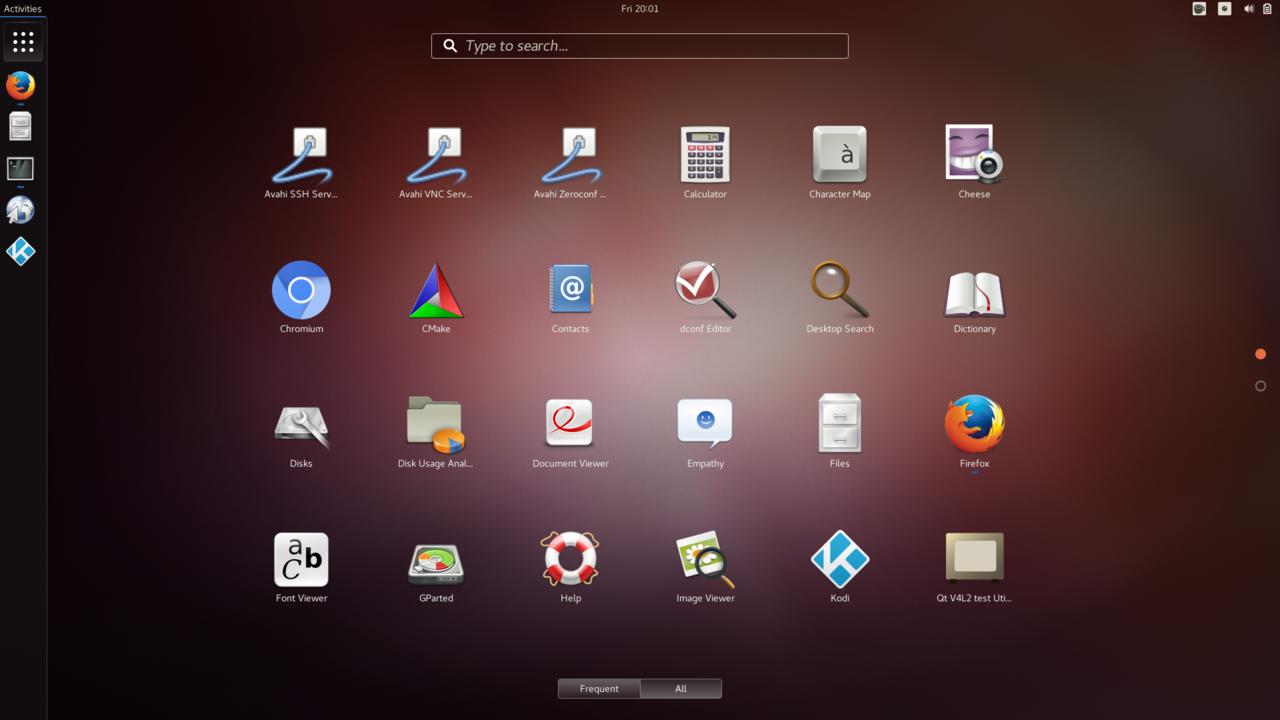
Task: Open Files from the application grid
Action: [x=840, y=432]
